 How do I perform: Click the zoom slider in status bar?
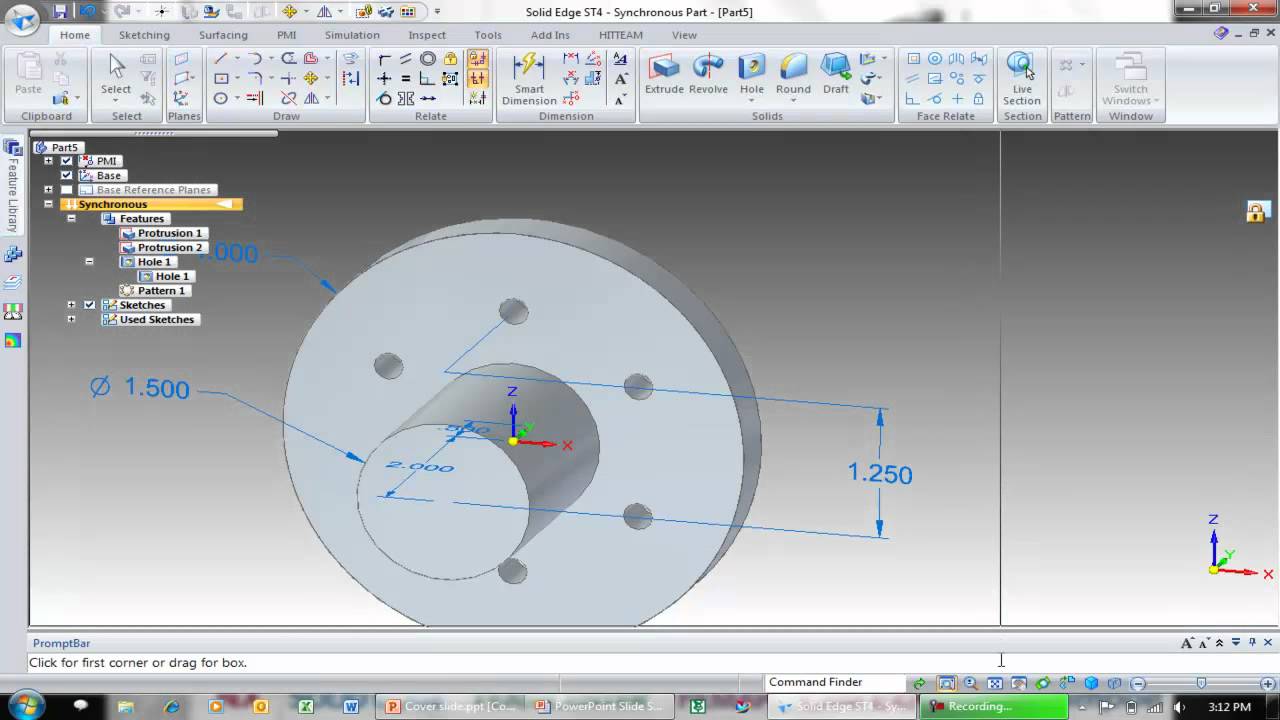(1200, 683)
